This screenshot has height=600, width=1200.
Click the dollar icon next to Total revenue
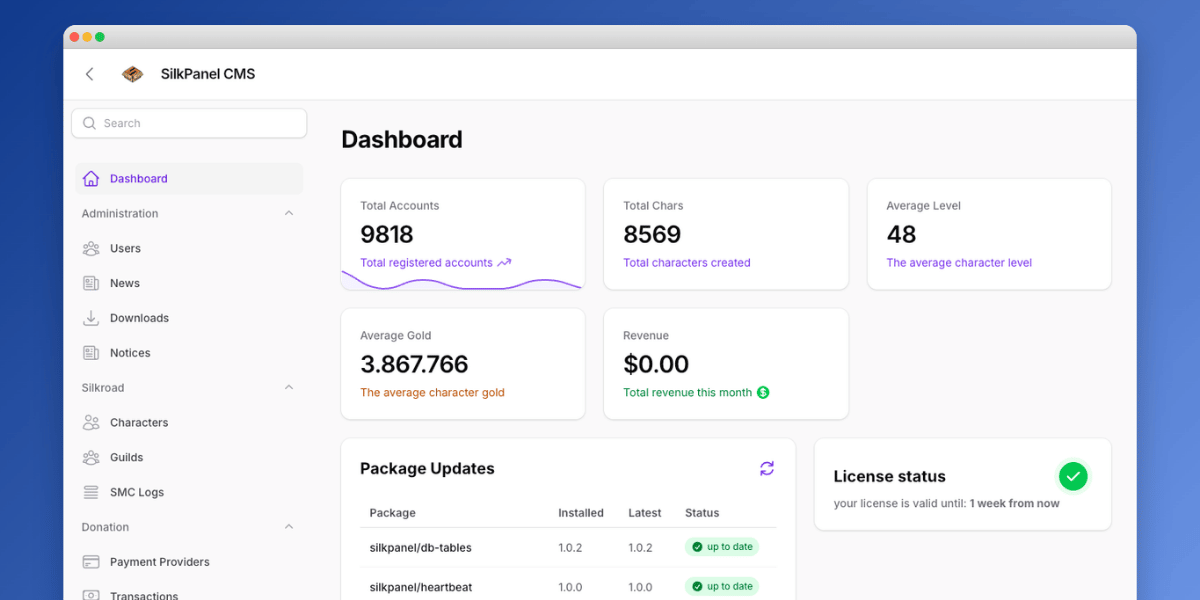pyautogui.click(x=763, y=392)
